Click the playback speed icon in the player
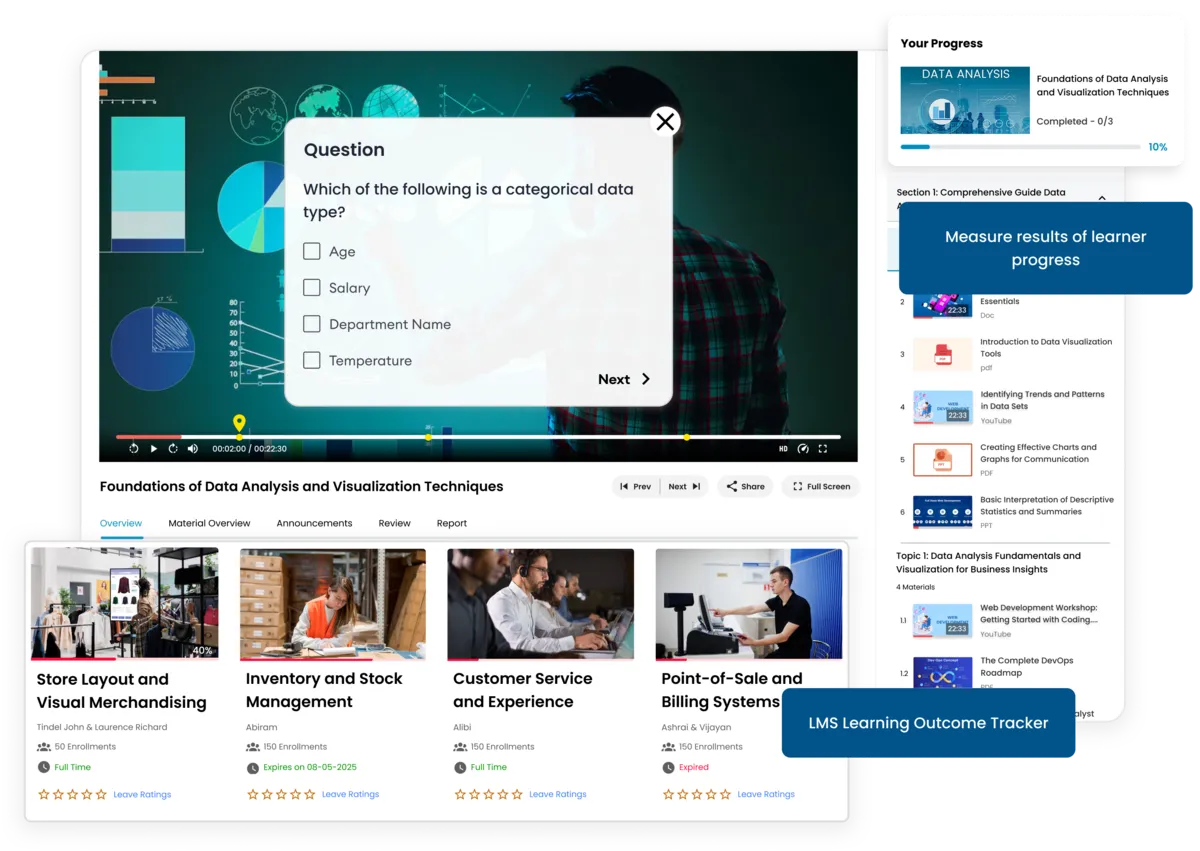 pyautogui.click(x=803, y=448)
